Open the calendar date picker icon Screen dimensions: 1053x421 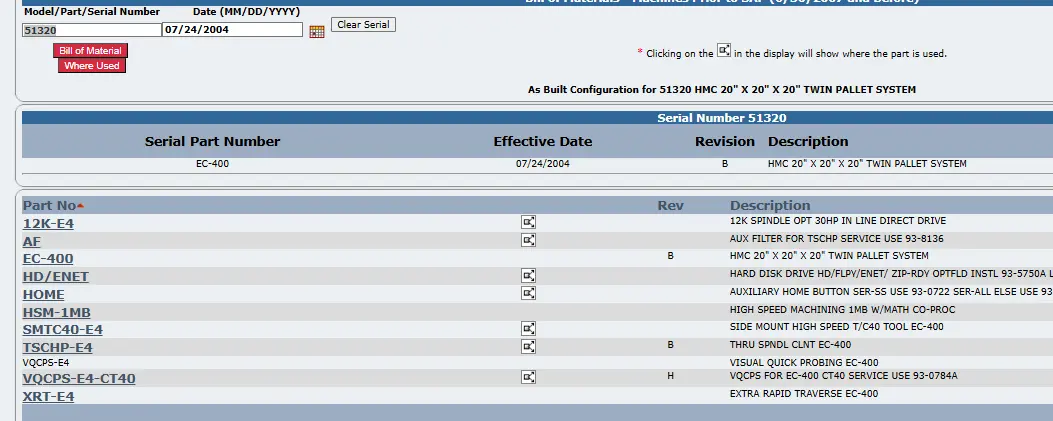click(317, 31)
